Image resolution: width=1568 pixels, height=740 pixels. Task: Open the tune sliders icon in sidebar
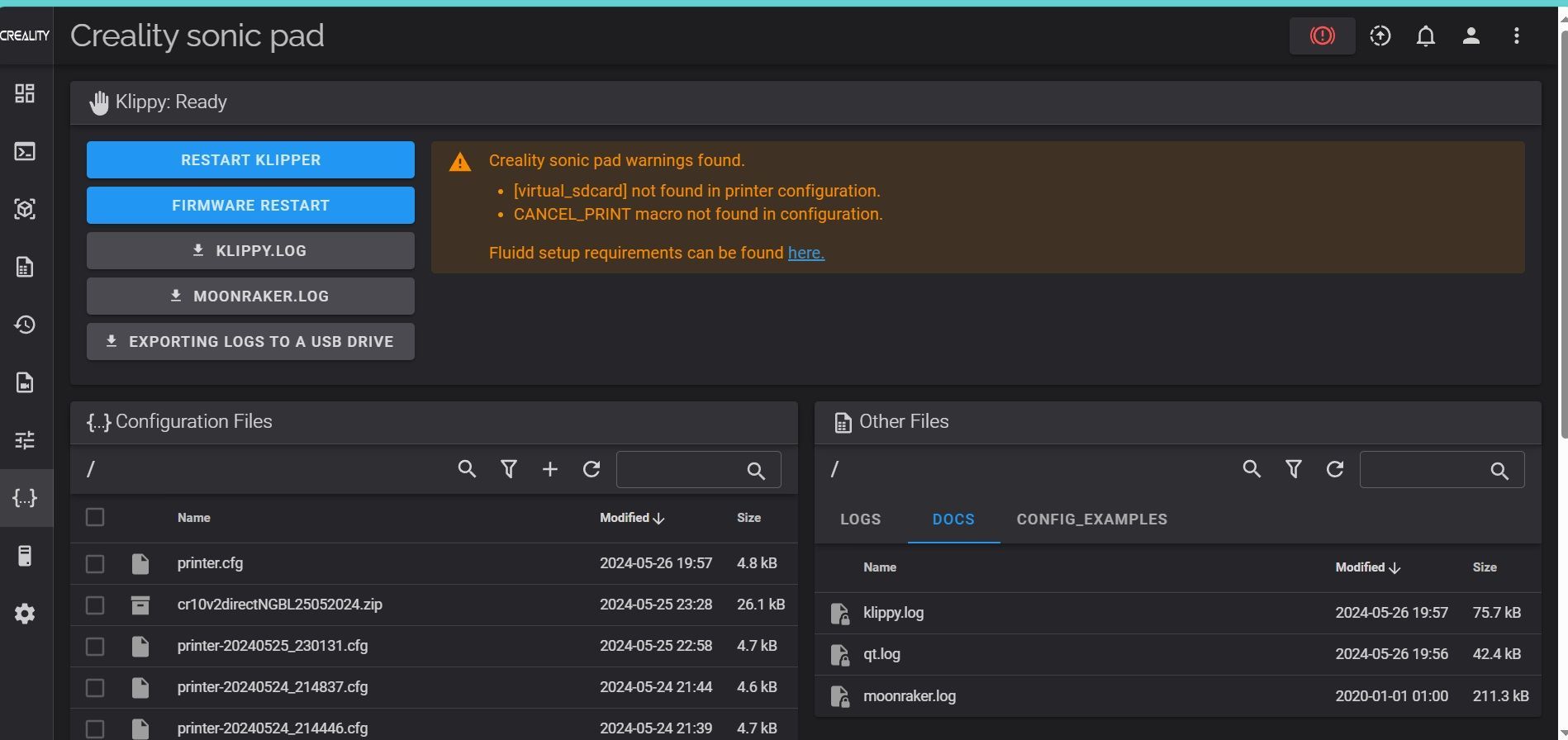click(25, 440)
